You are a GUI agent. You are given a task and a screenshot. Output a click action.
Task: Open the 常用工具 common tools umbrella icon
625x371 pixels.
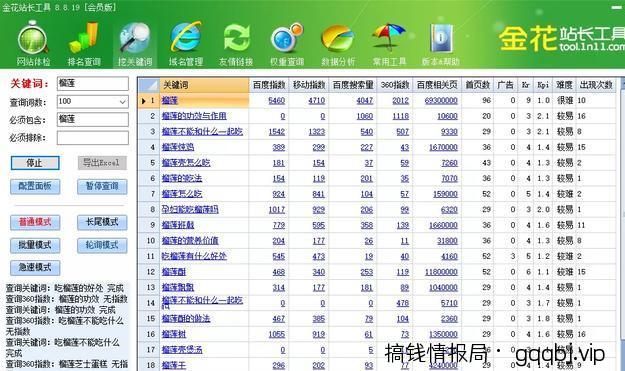(x=389, y=43)
